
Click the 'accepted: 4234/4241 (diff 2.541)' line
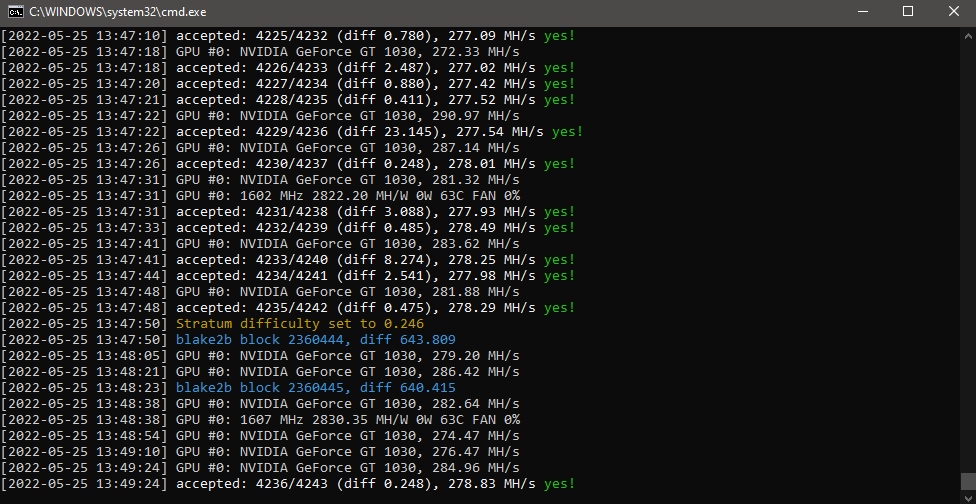pos(288,276)
